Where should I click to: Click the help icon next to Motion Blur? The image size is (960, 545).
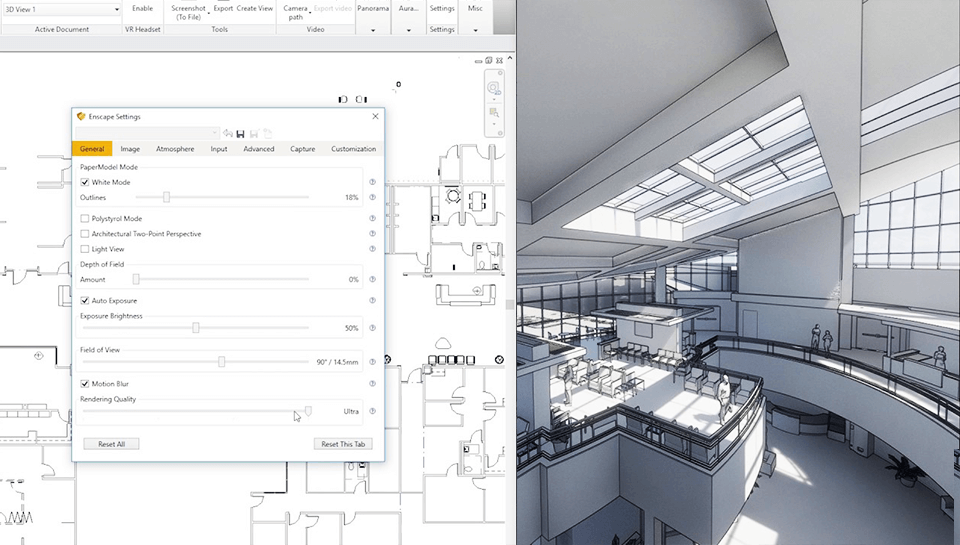click(372, 383)
